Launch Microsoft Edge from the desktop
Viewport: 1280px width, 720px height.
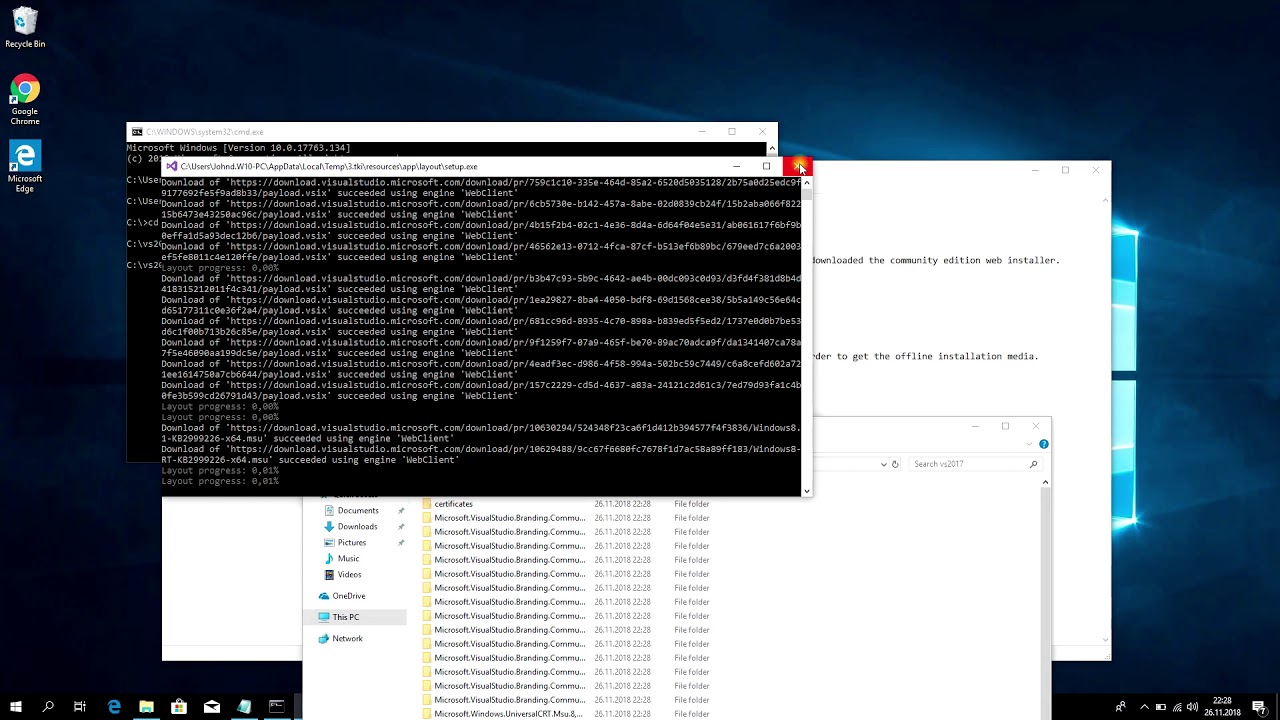point(25,167)
